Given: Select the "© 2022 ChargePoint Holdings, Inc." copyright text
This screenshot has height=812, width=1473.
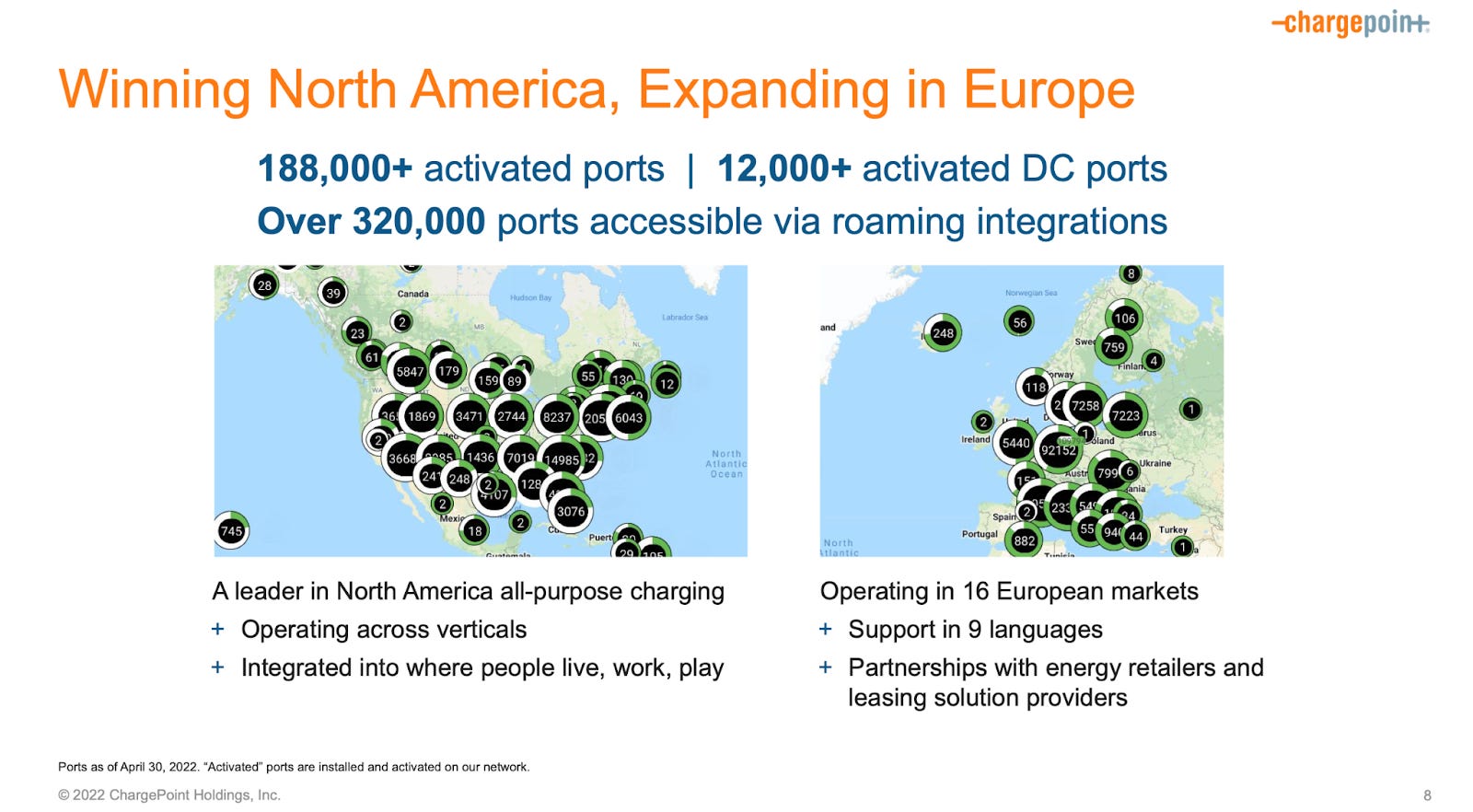Looking at the screenshot, I should [169, 795].
